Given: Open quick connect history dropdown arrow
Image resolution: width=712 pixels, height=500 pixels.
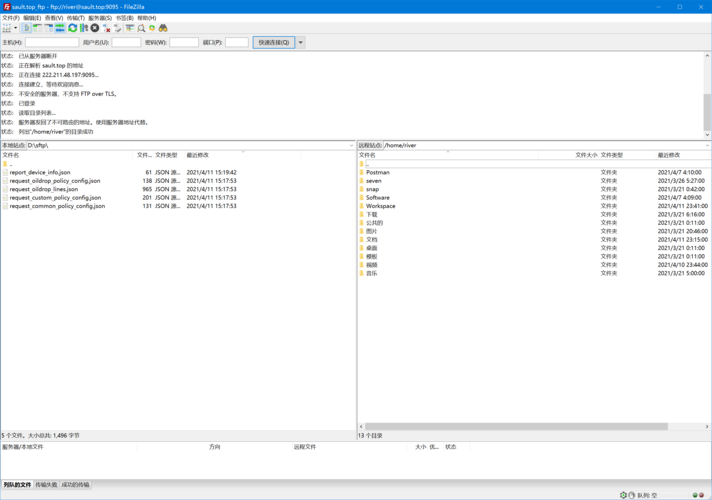Looking at the screenshot, I should [x=300, y=43].
